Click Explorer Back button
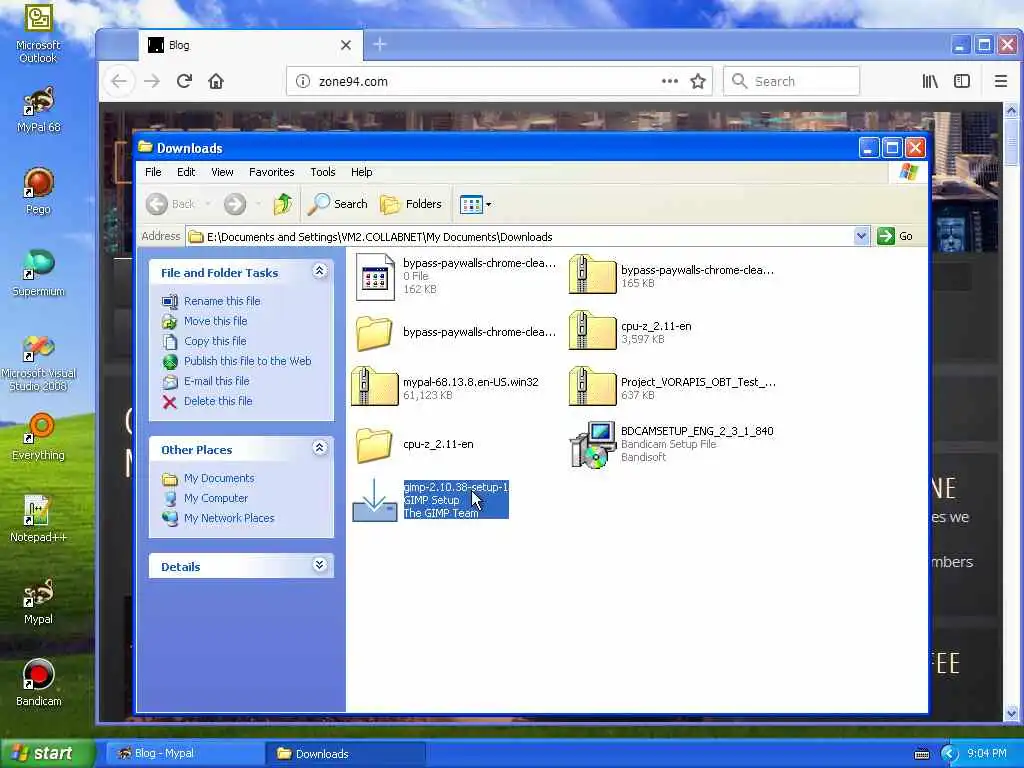This screenshot has width=1024, height=768. (x=170, y=204)
